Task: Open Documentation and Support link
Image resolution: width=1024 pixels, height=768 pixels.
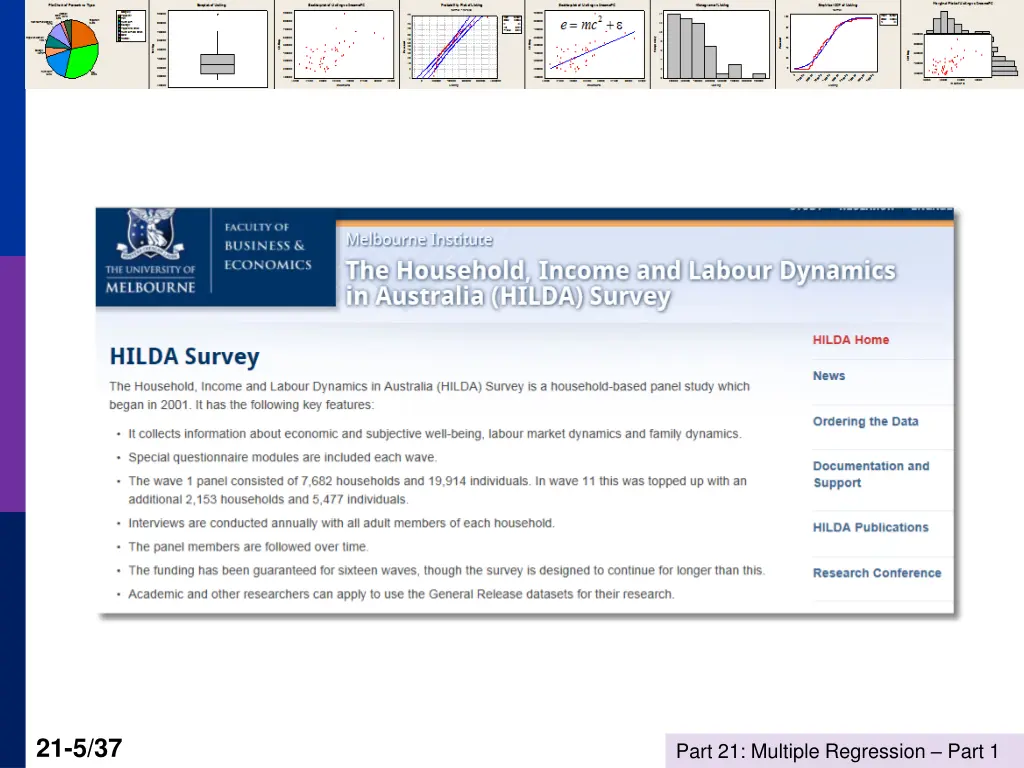Action: (x=871, y=474)
